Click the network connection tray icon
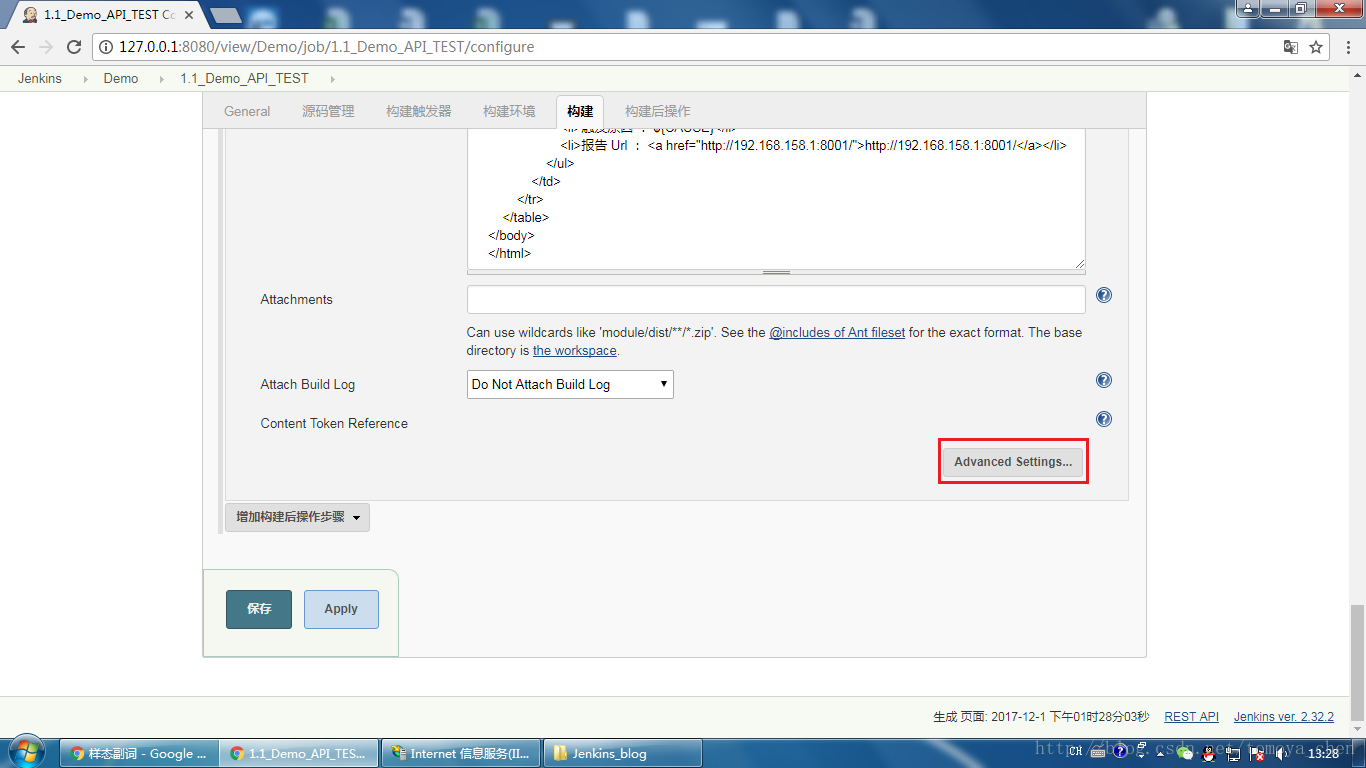The width and height of the screenshot is (1366, 768). [x=1234, y=752]
